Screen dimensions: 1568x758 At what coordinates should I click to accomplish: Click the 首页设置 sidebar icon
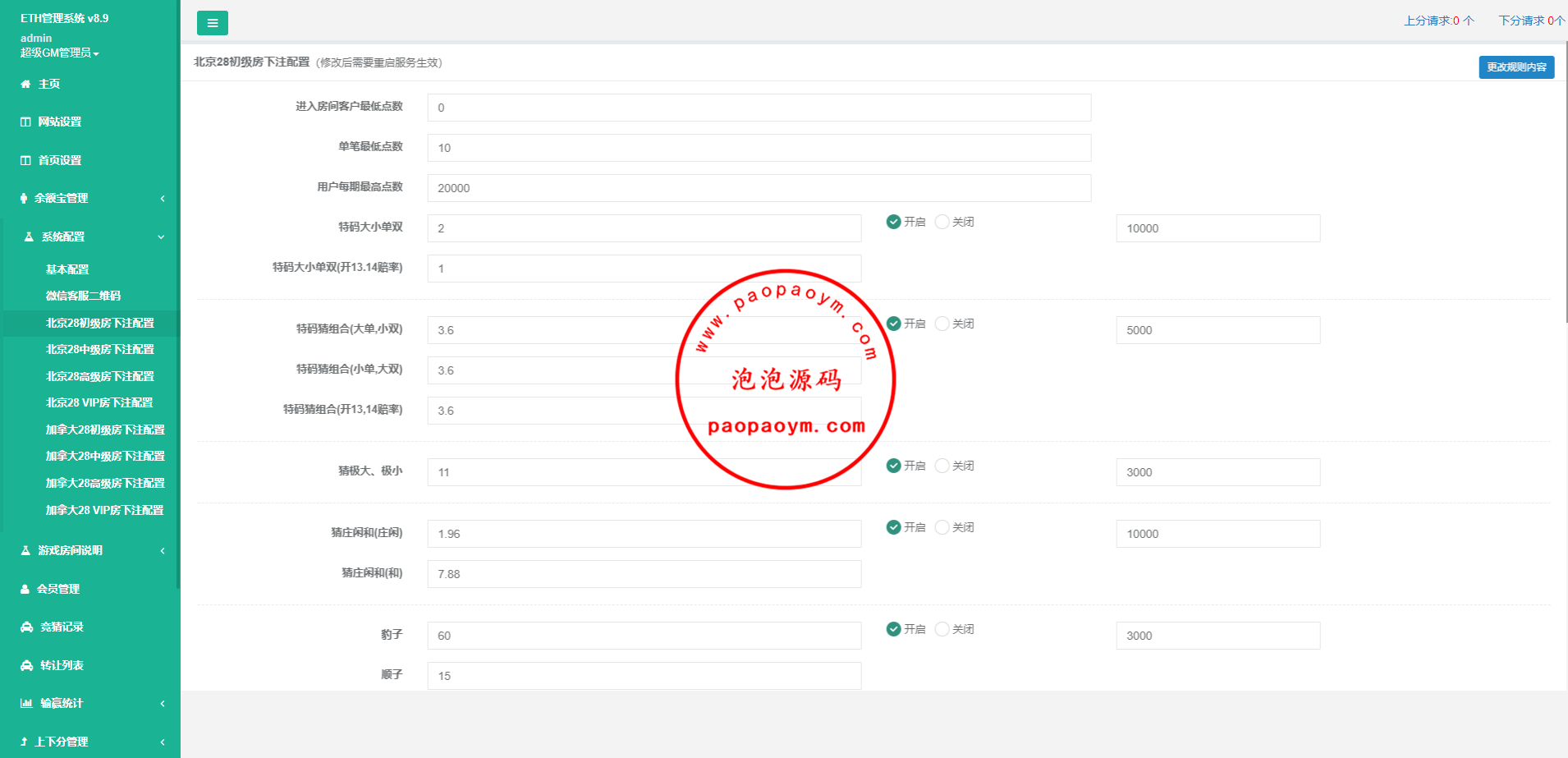click(x=25, y=160)
